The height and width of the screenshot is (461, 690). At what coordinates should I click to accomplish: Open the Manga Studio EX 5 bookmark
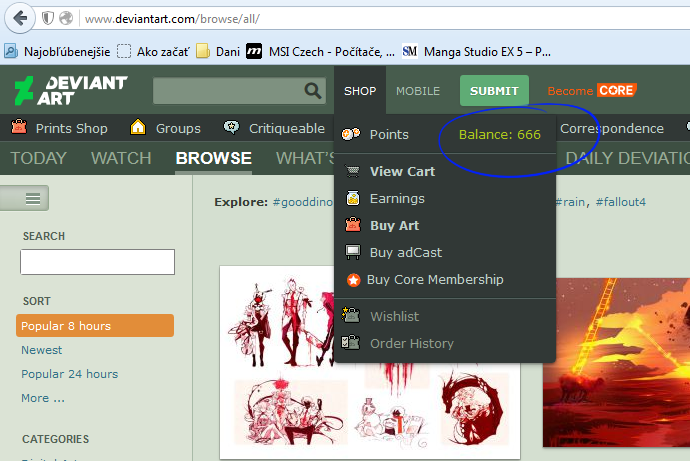coord(476,52)
